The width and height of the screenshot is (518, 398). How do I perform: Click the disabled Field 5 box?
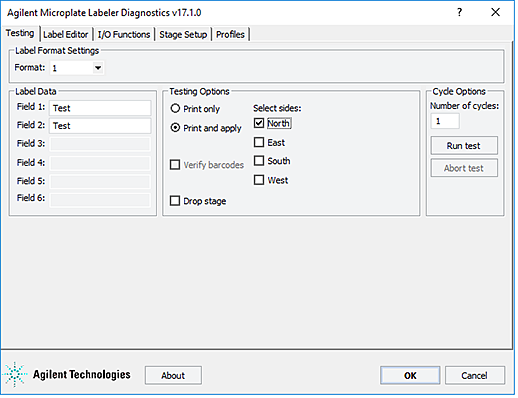100,182
